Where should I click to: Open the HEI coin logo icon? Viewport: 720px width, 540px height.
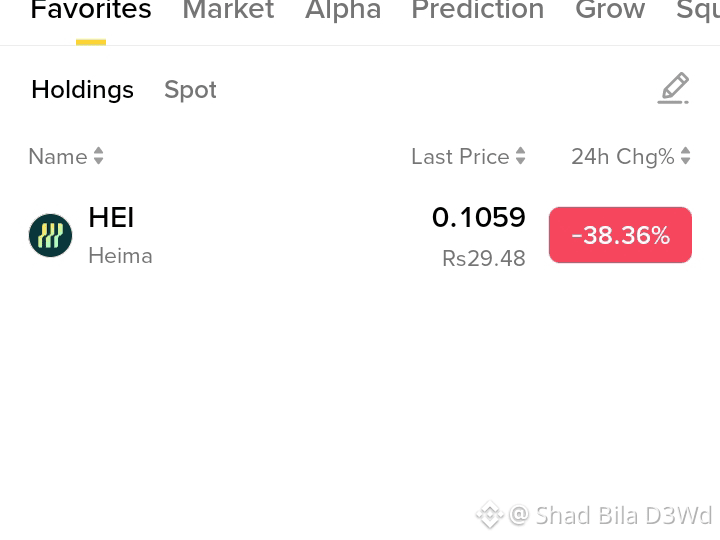(x=51, y=235)
